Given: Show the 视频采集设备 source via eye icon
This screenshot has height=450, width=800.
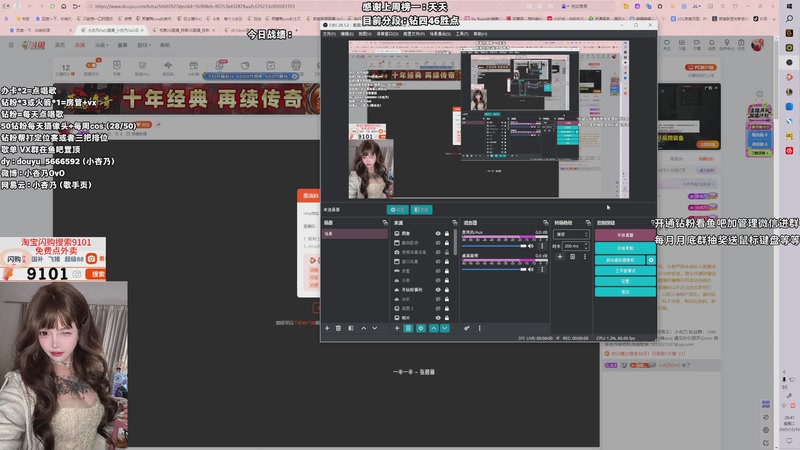Looking at the screenshot, I should pos(438,252).
